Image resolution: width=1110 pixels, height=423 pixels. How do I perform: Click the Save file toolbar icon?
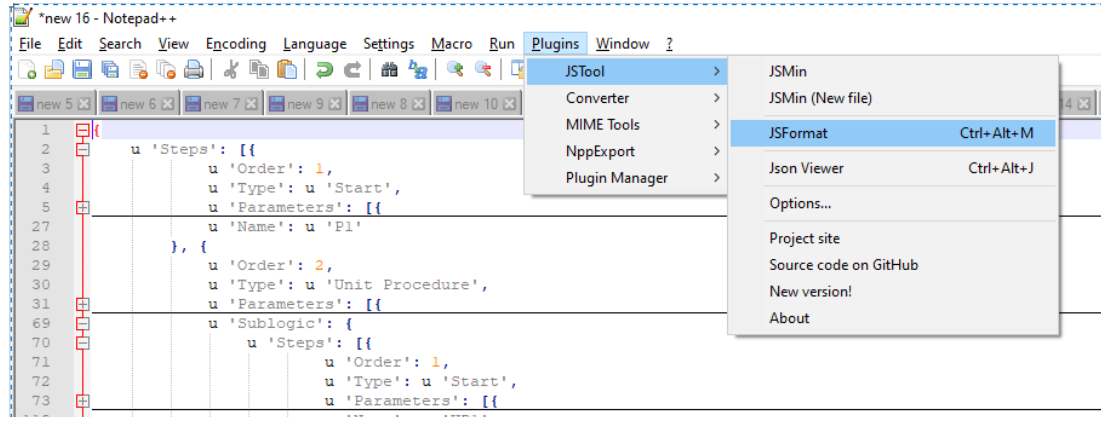[82, 69]
